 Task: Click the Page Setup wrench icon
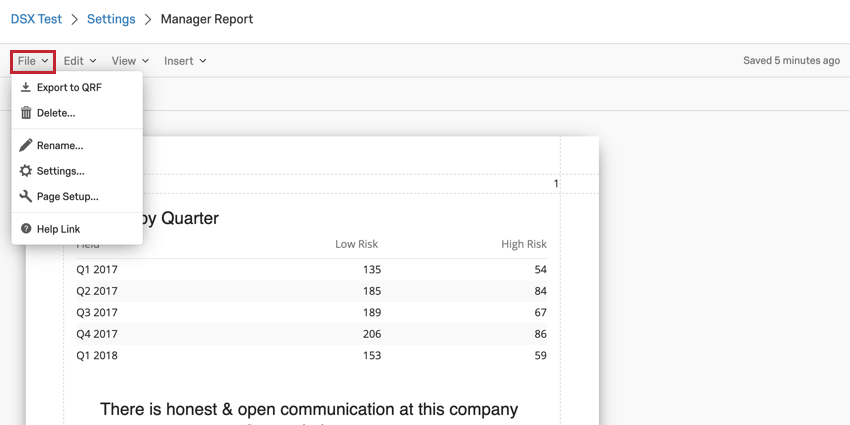(x=26, y=197)
